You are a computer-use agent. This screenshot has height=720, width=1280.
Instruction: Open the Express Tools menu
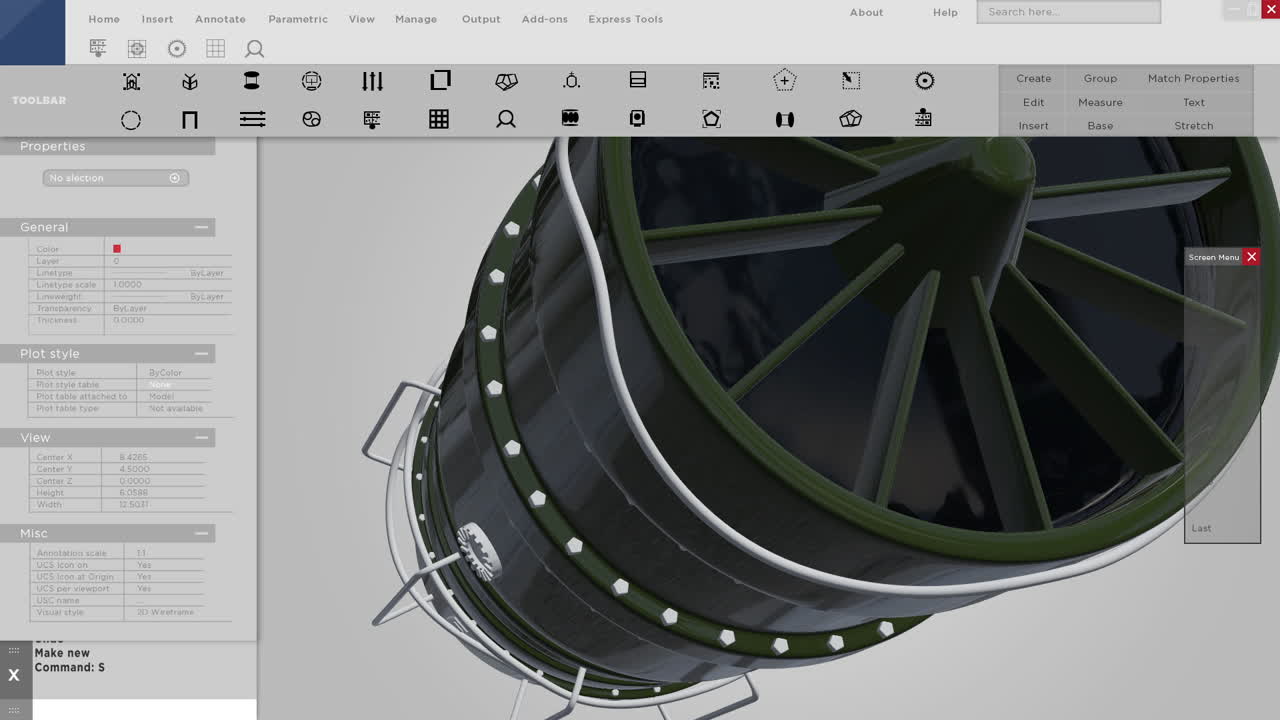(625, 19)
